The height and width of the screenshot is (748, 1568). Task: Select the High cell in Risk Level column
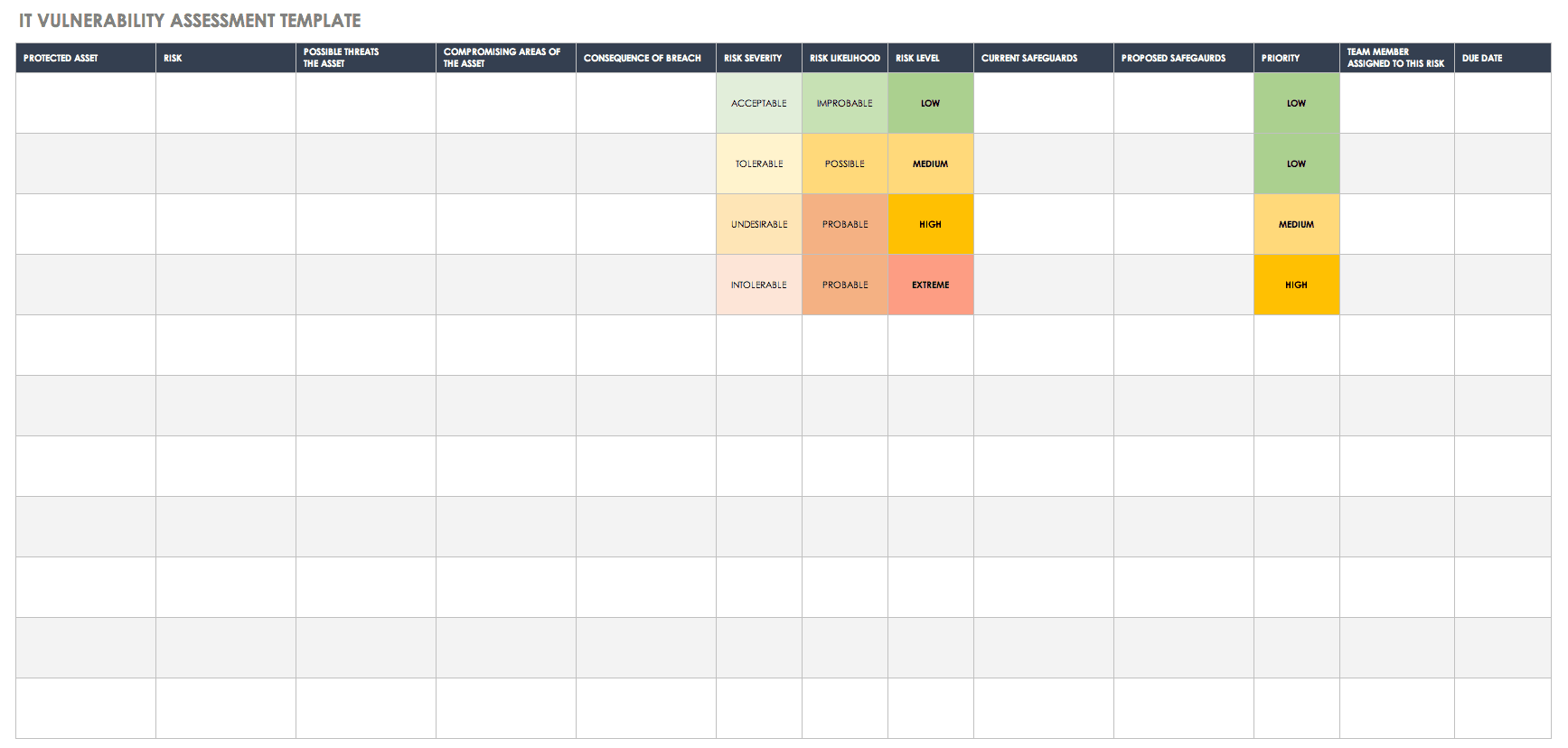point(930,225)
